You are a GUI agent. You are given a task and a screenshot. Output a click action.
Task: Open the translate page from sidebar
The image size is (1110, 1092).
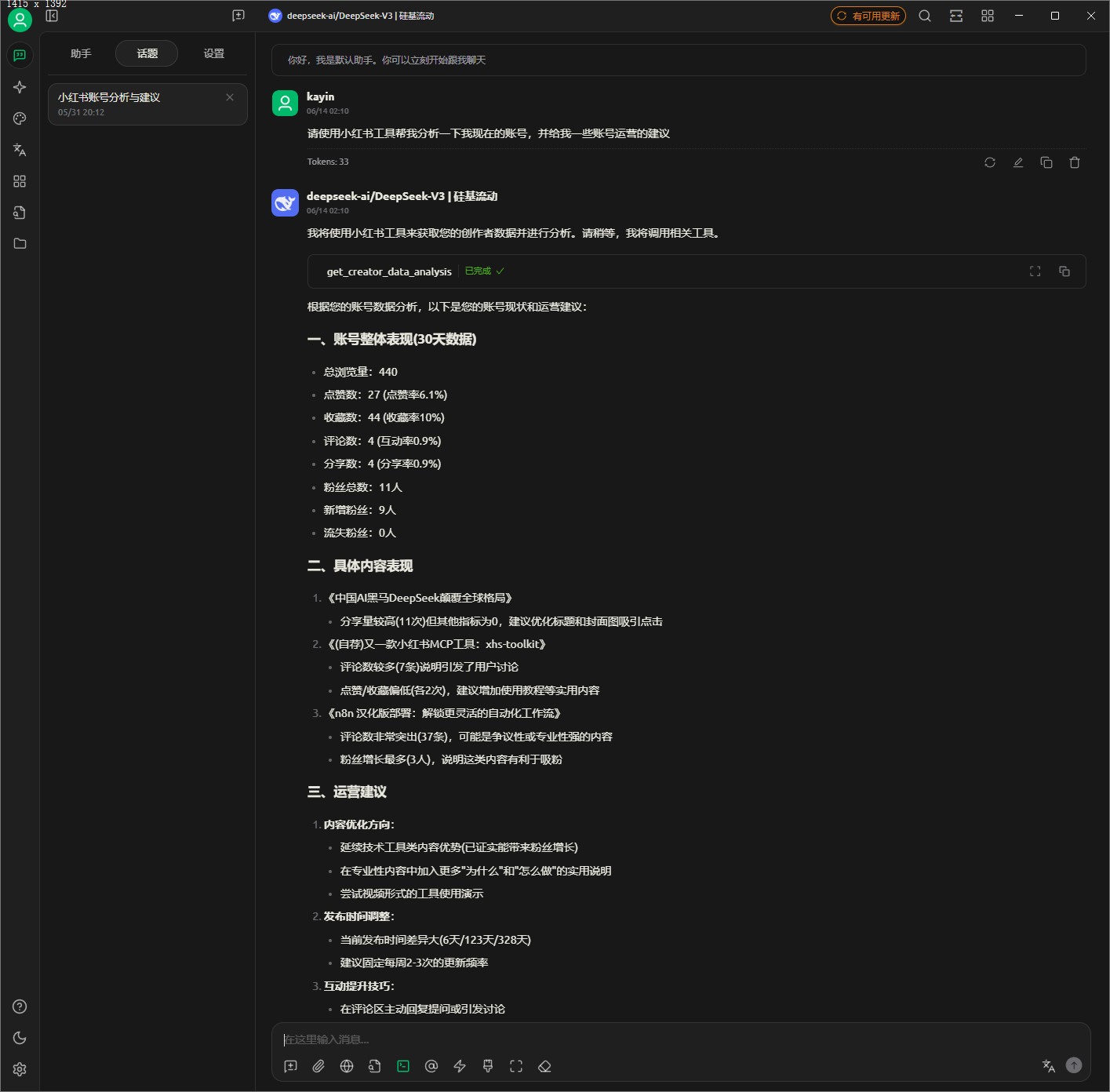point(20,150)
